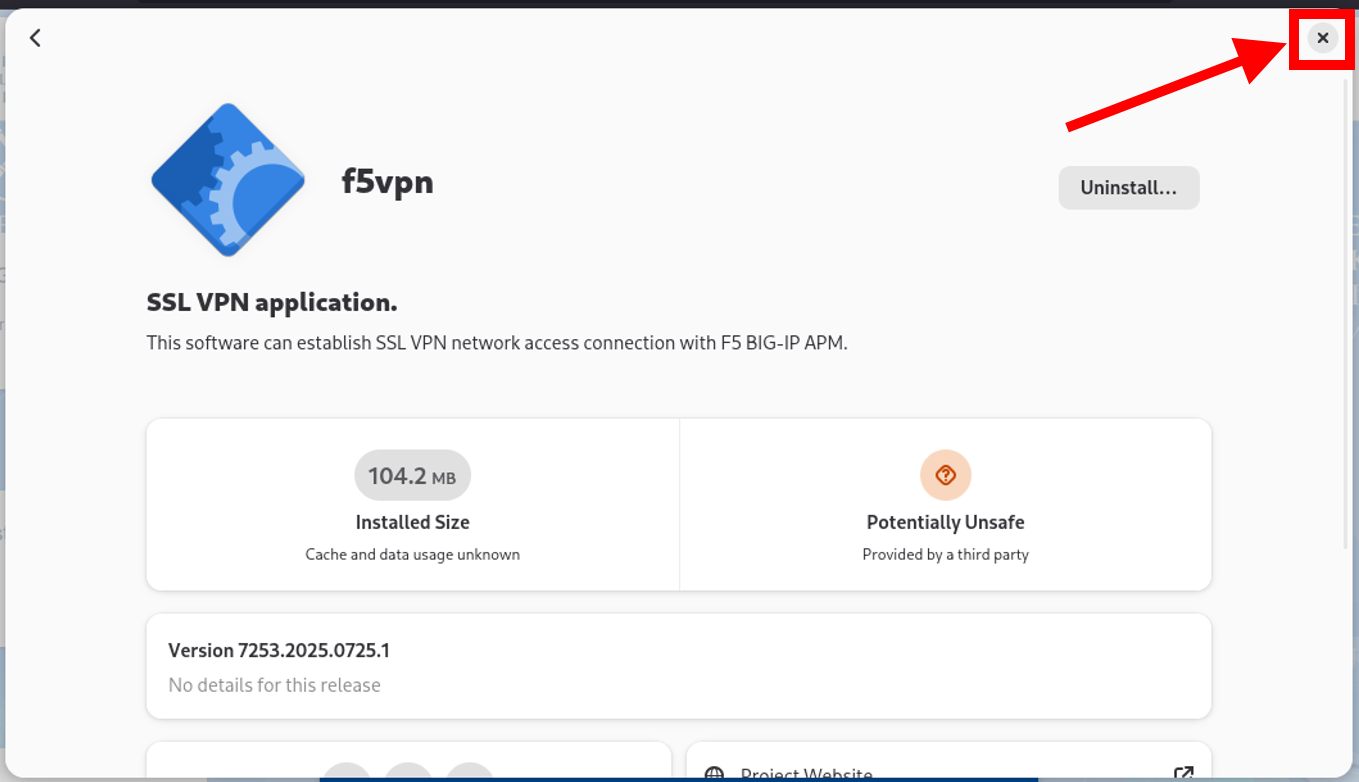Open the Installed Size details tile
The height and width of the screenshot is (782, 1359).
tap(413, 505)
